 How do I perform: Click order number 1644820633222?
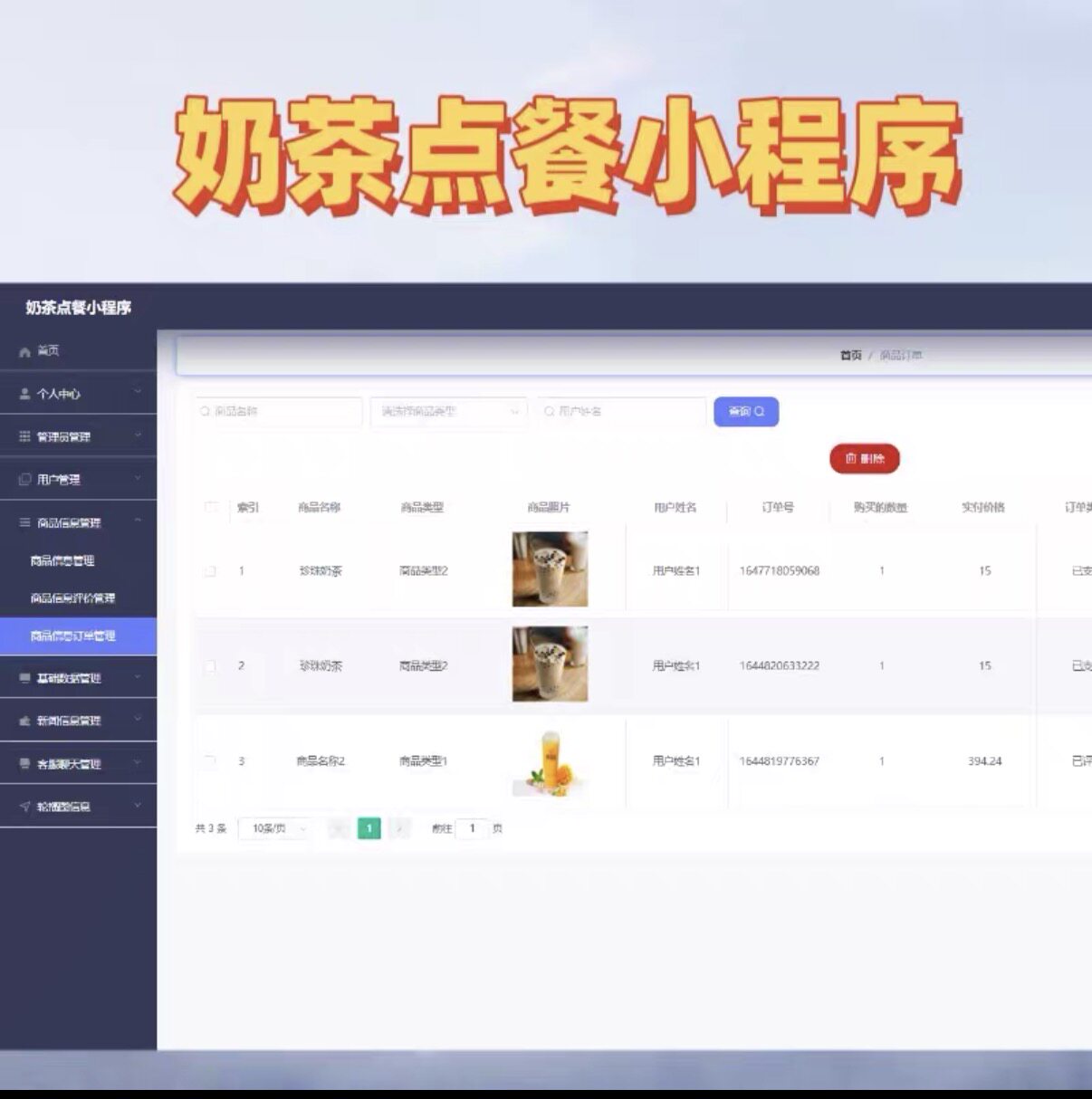(780, 666)
